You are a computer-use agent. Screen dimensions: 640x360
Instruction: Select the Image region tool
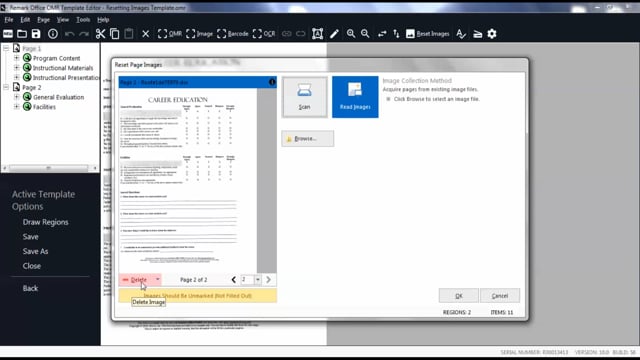199,34
